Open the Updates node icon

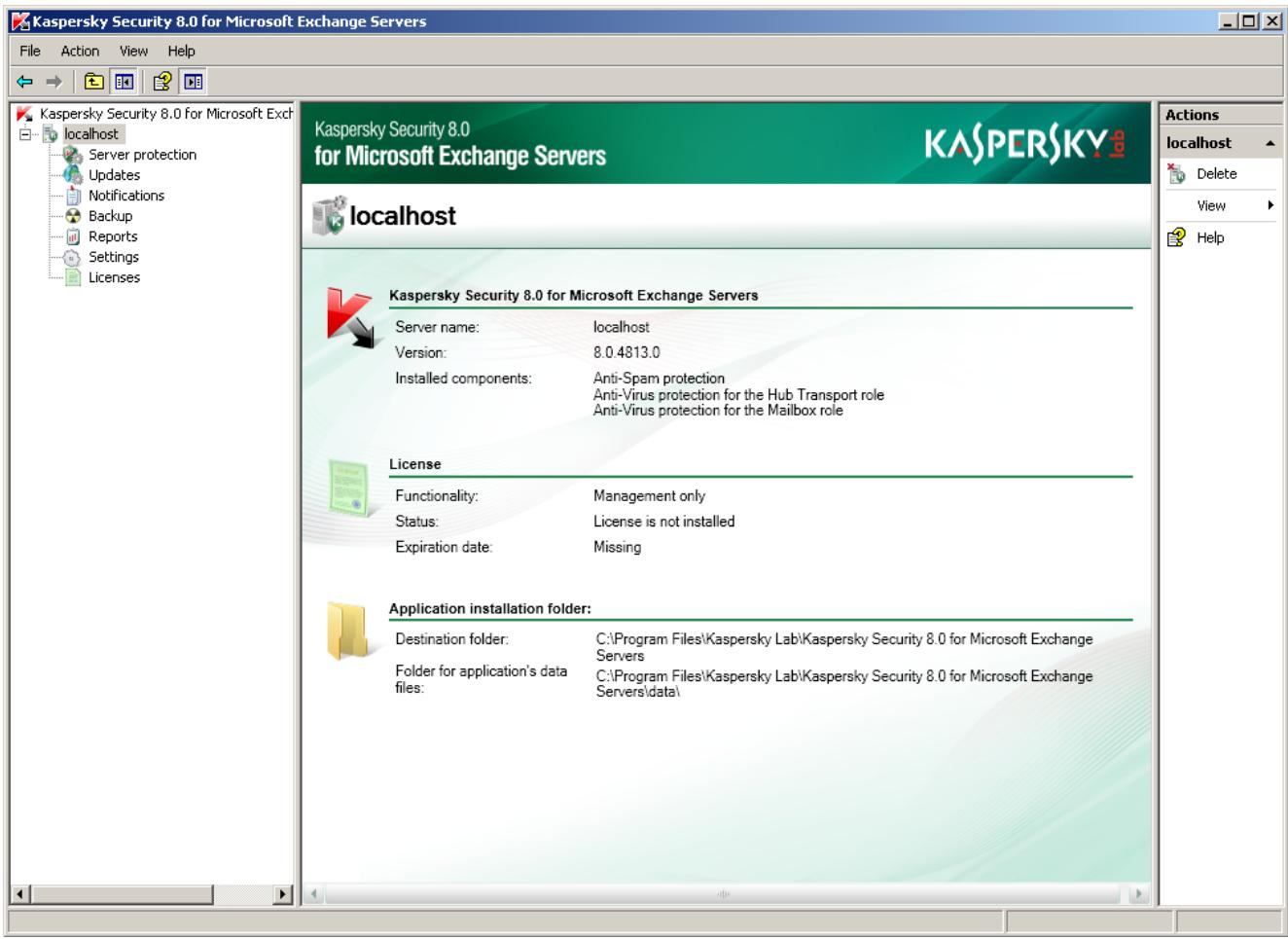point(71,175)
